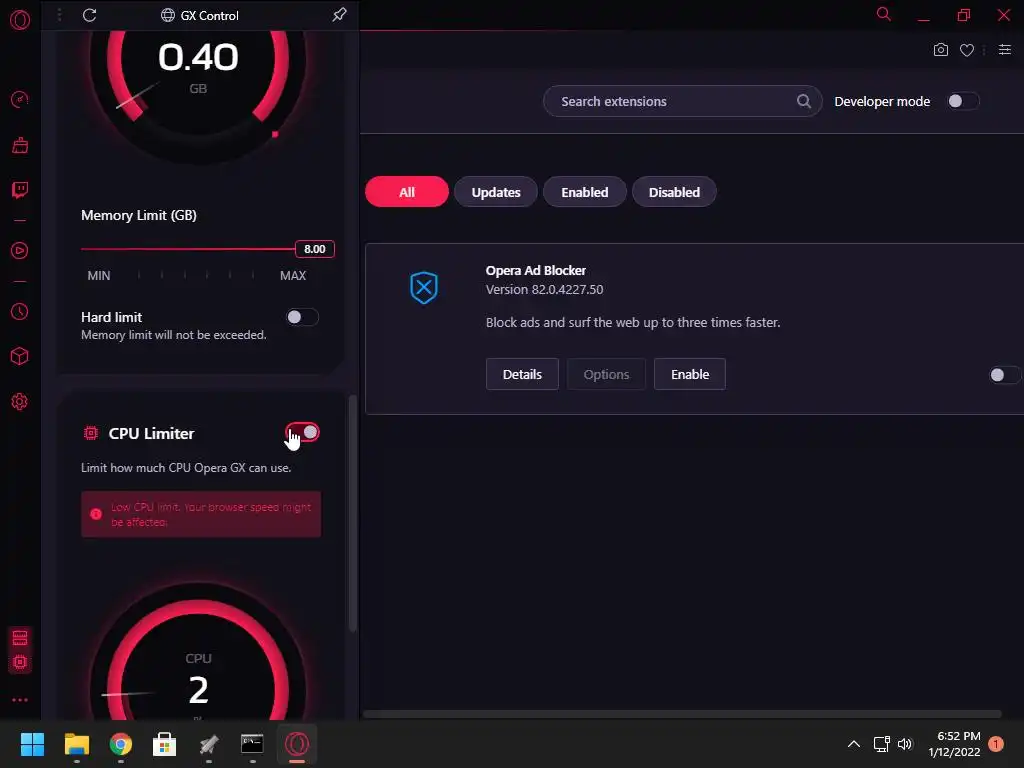Click the RAM limiter indicator icon in sidebar
Image resolution: width=1024 pixels, height=768 pixels.
20,638
